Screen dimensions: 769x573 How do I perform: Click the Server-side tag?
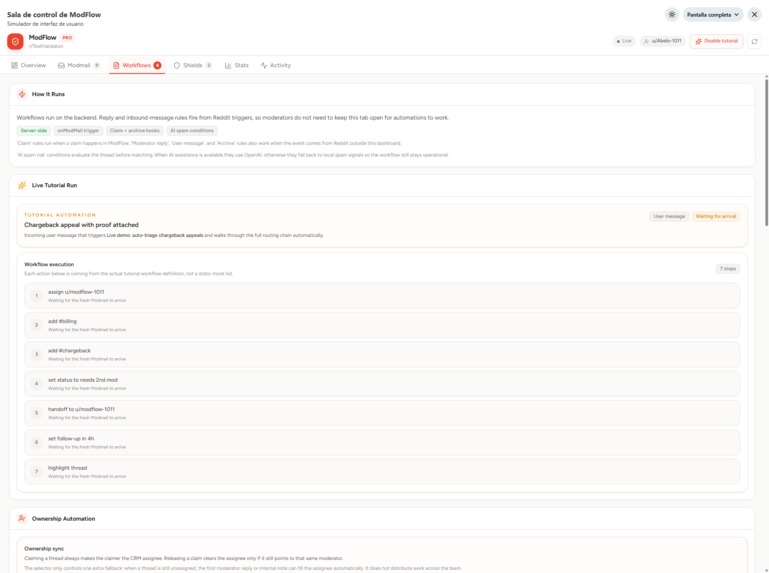pos(34,130)
